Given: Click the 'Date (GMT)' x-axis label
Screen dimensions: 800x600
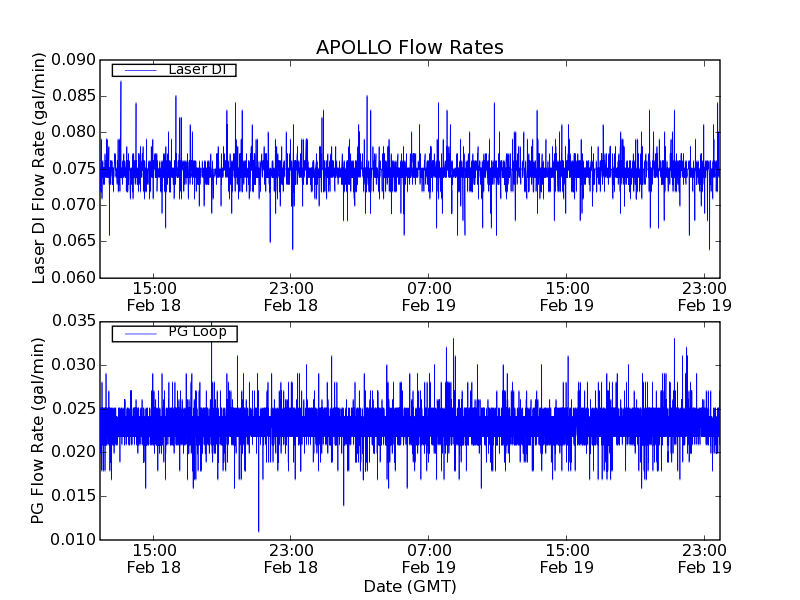Looking at the screenshot, I should 409,586.
